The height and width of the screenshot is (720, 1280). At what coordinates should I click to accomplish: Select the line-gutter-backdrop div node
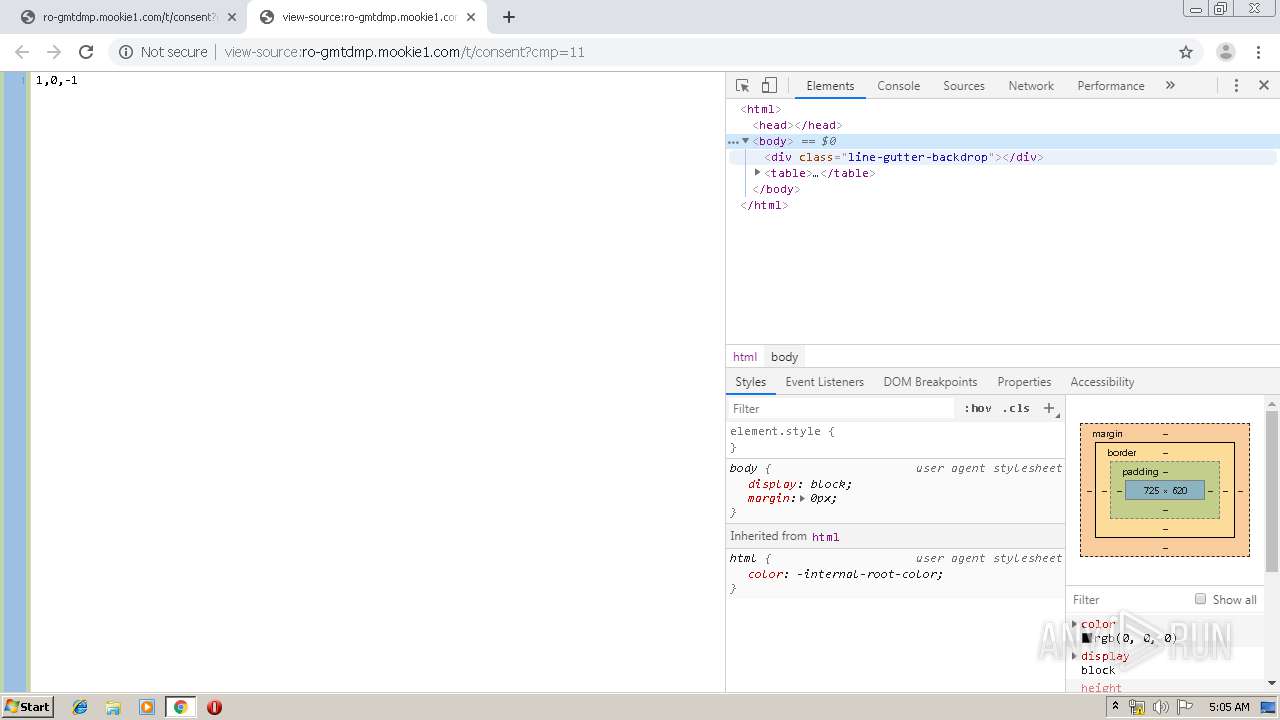click(904, 157)
